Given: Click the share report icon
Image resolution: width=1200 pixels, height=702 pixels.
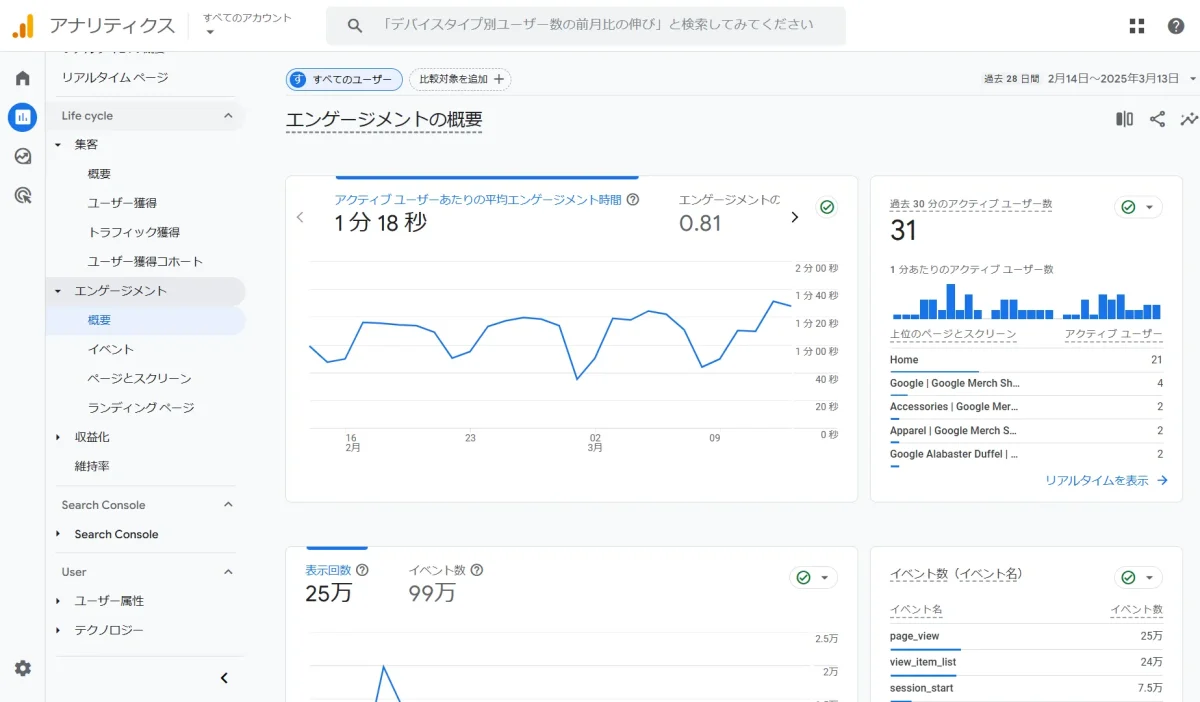Looking at the screenshot, I should tap(1157, 119).
